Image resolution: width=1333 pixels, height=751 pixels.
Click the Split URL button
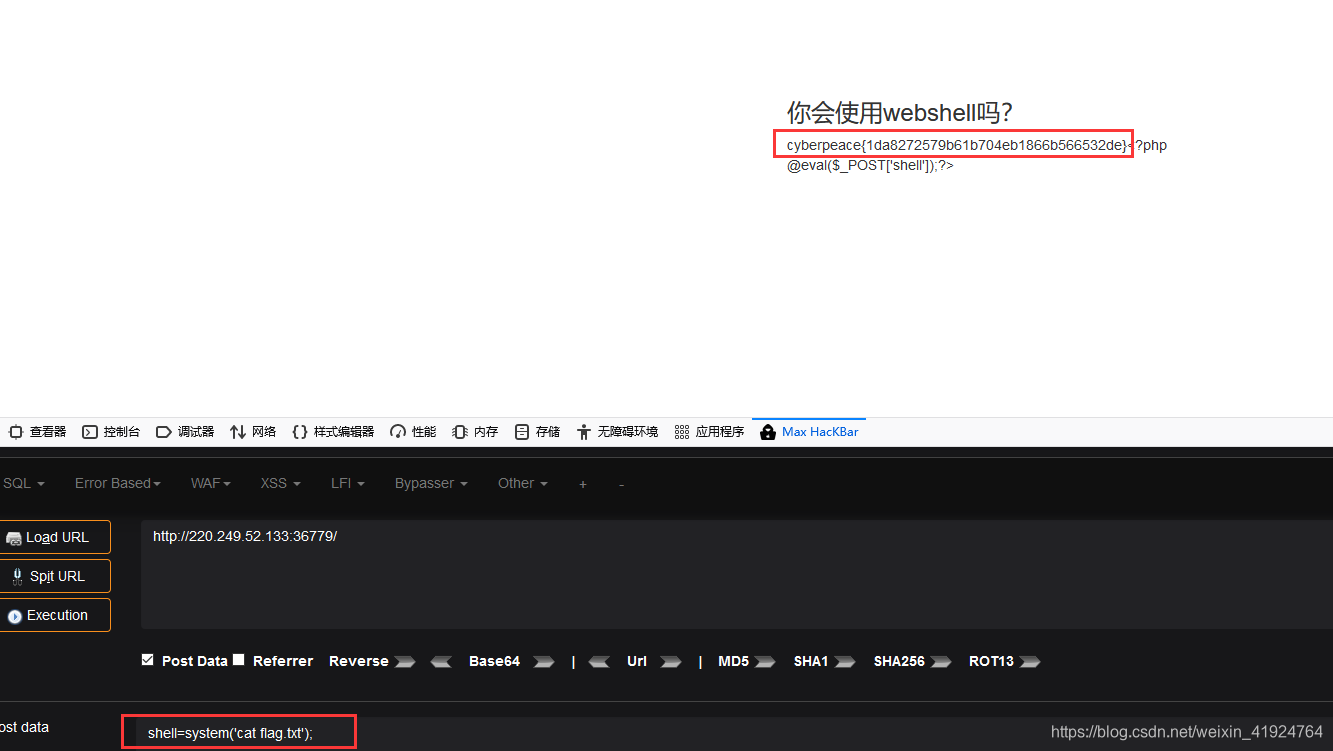click(55, 576)
